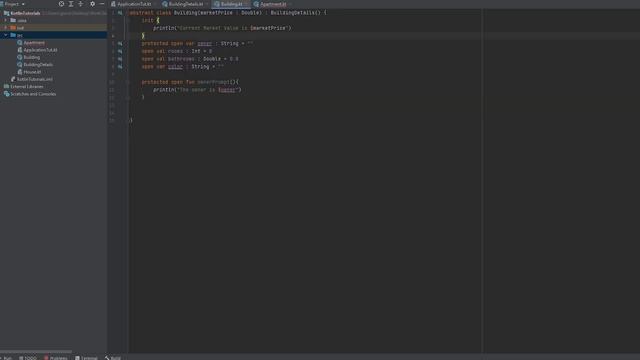Click Building class icon in tree

click(20, 57)
